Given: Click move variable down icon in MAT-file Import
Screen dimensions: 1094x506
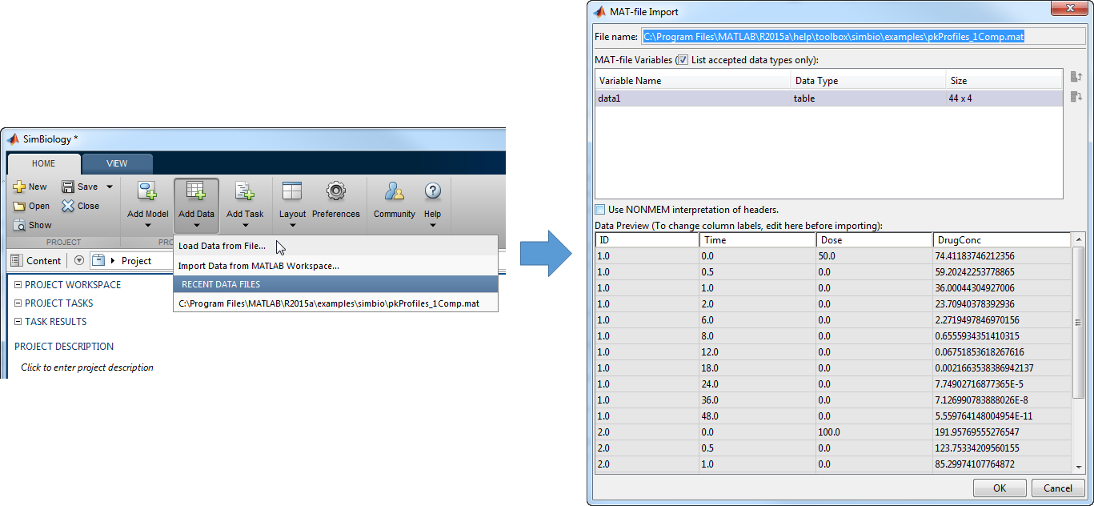Looking at the screenshot, I should [x=1076, y=98].
